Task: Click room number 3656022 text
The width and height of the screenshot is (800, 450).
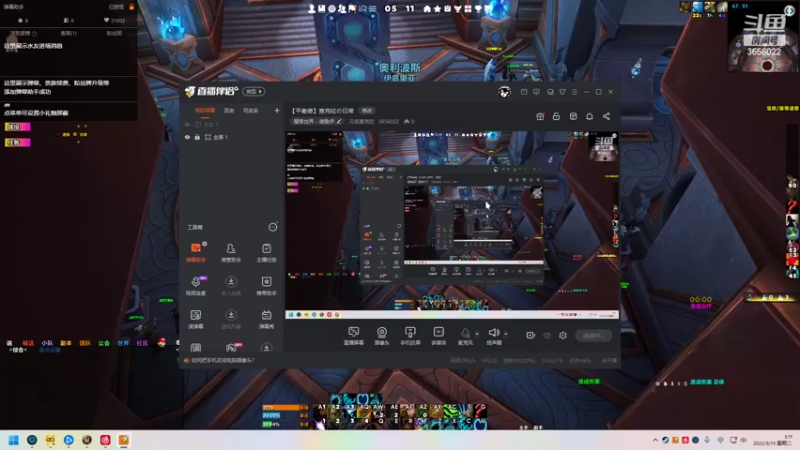Action: [x=389, y=121]
